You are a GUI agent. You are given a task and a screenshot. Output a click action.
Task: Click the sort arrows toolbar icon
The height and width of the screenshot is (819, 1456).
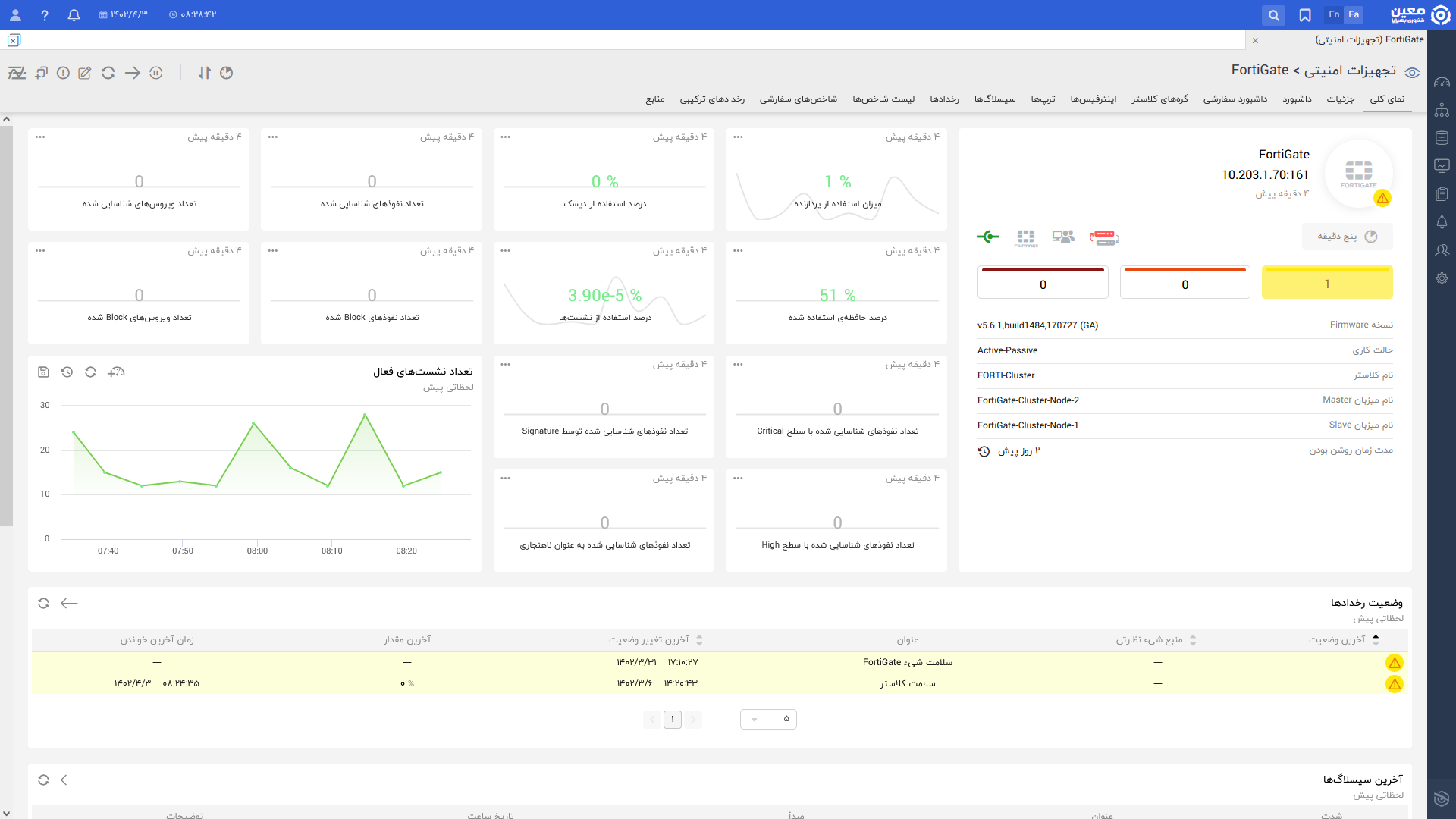click(x=205, y=73)
